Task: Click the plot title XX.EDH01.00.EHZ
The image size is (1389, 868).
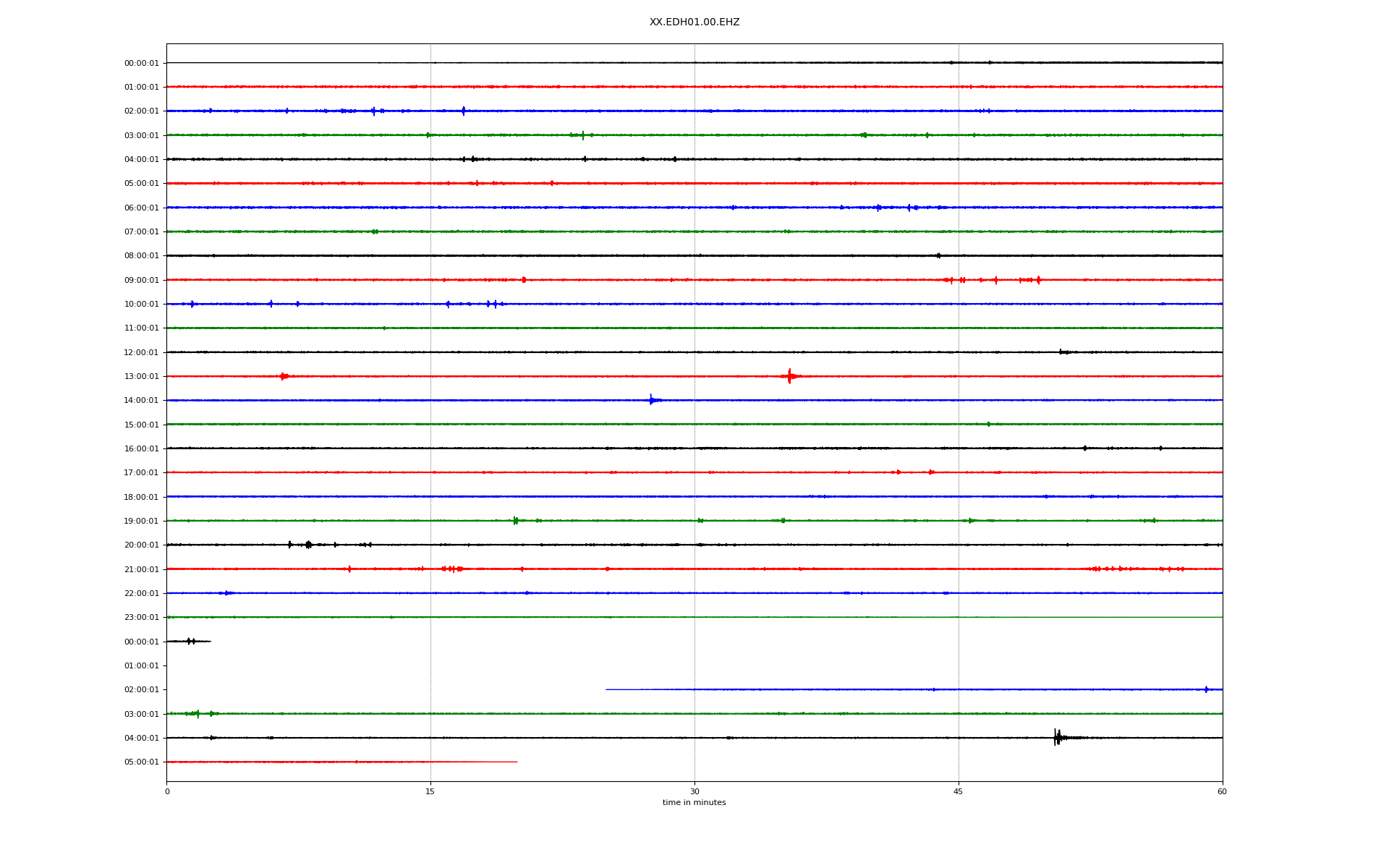Action: 694,22
